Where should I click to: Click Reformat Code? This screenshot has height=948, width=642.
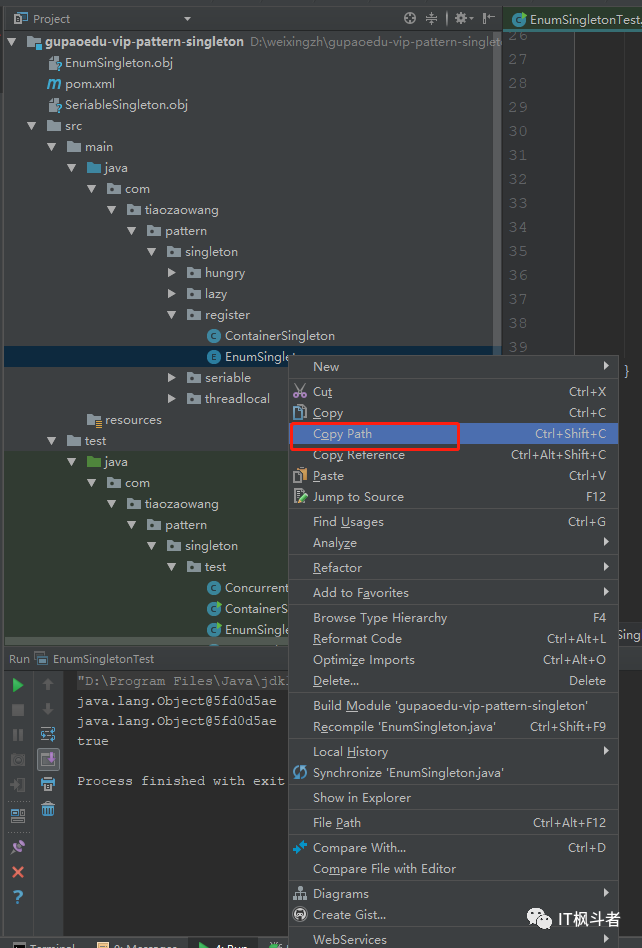coord(453,638)
